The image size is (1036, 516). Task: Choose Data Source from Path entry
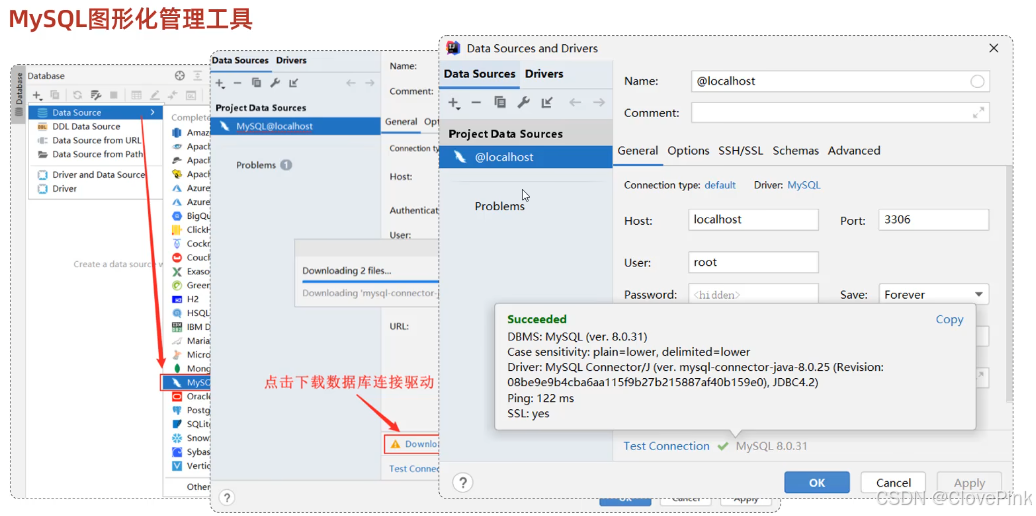tap(96, 154)
